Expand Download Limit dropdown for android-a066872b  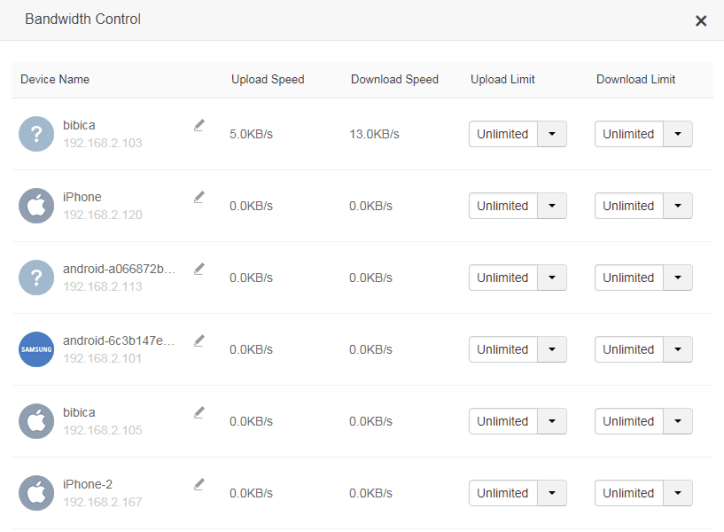pyautogui.click(x=678, y=278)
